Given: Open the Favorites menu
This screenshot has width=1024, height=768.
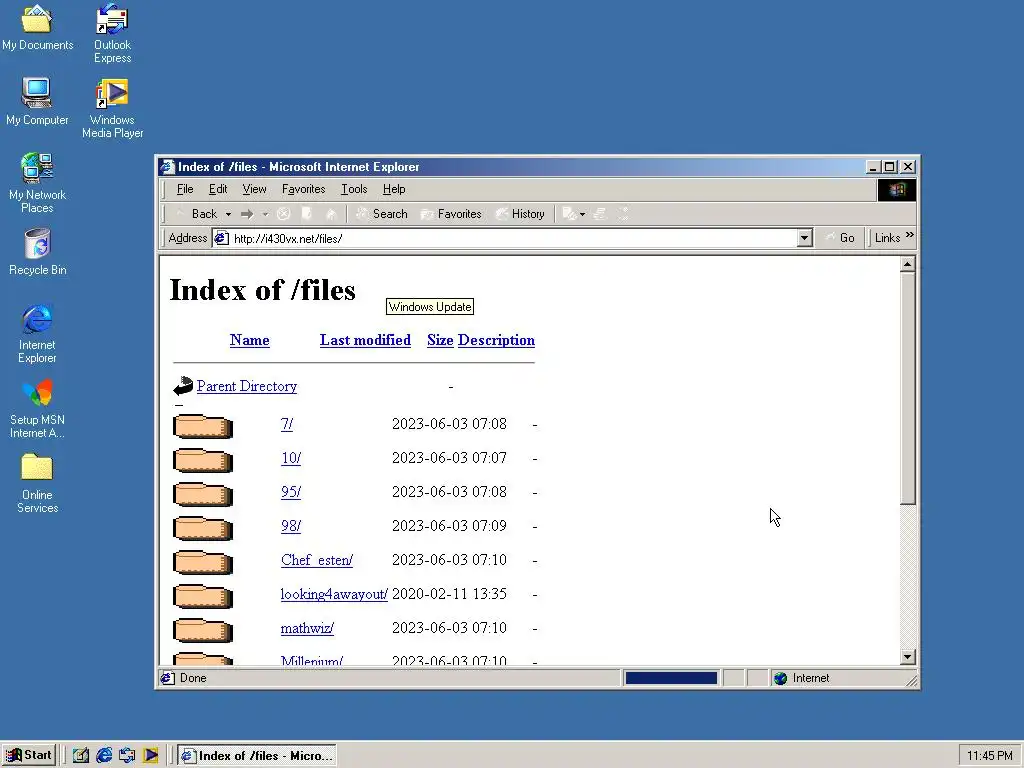Looking at the screenshot, I should pyautogui.click(x=303, y=189).
